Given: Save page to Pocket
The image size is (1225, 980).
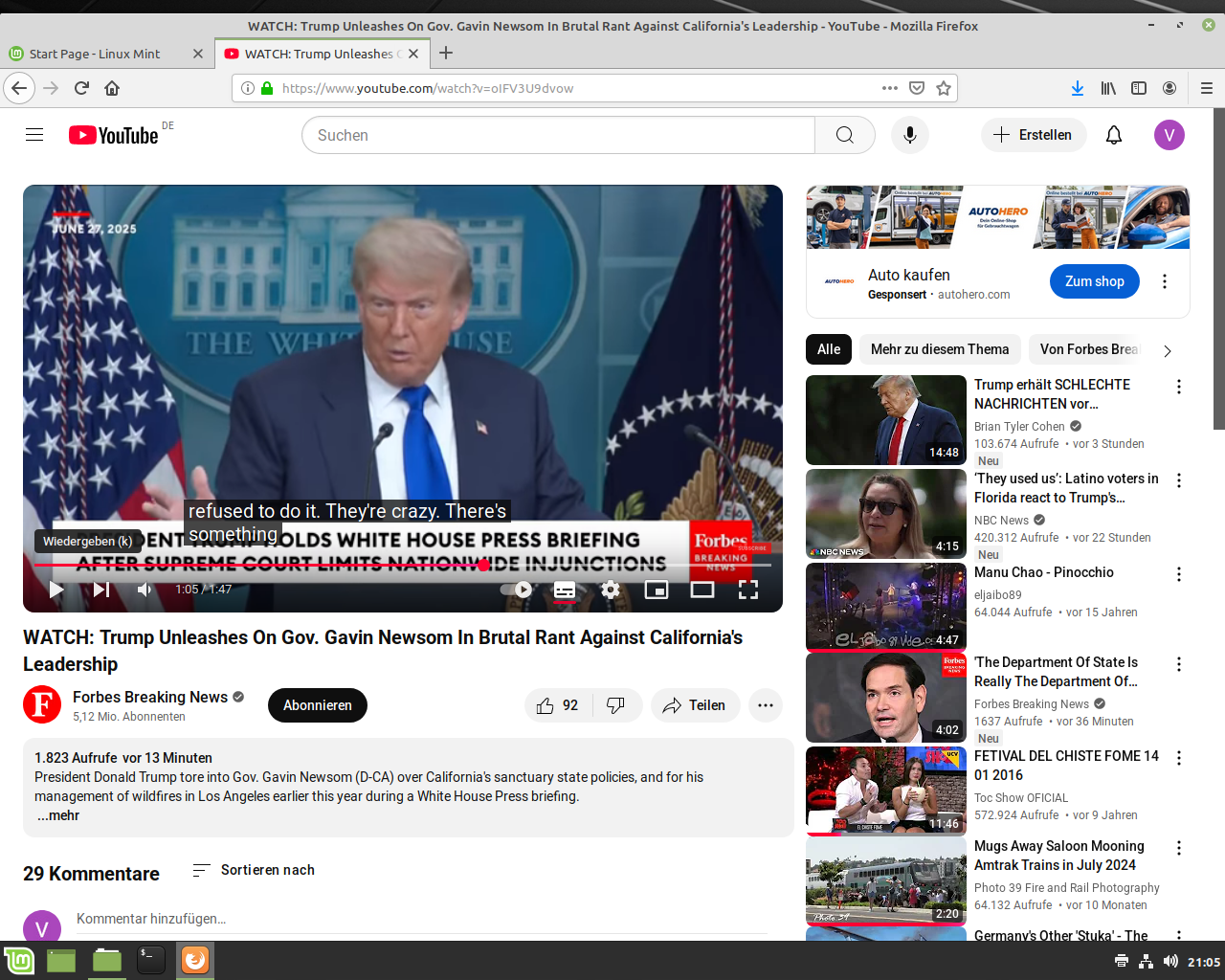Looking at the screenshot, I should point(917,88).
